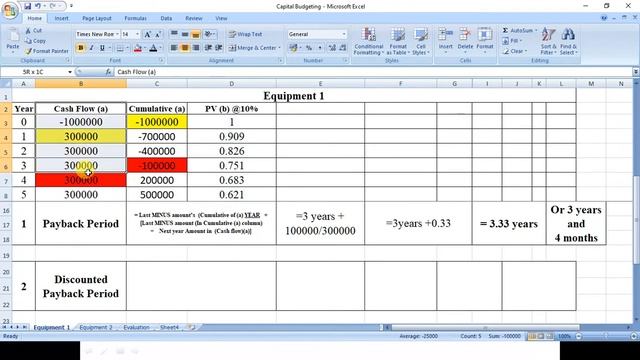Screen dimensions: 640x360
Task: Save the workbook from quick access toolbar
Action: pos(27,6)
